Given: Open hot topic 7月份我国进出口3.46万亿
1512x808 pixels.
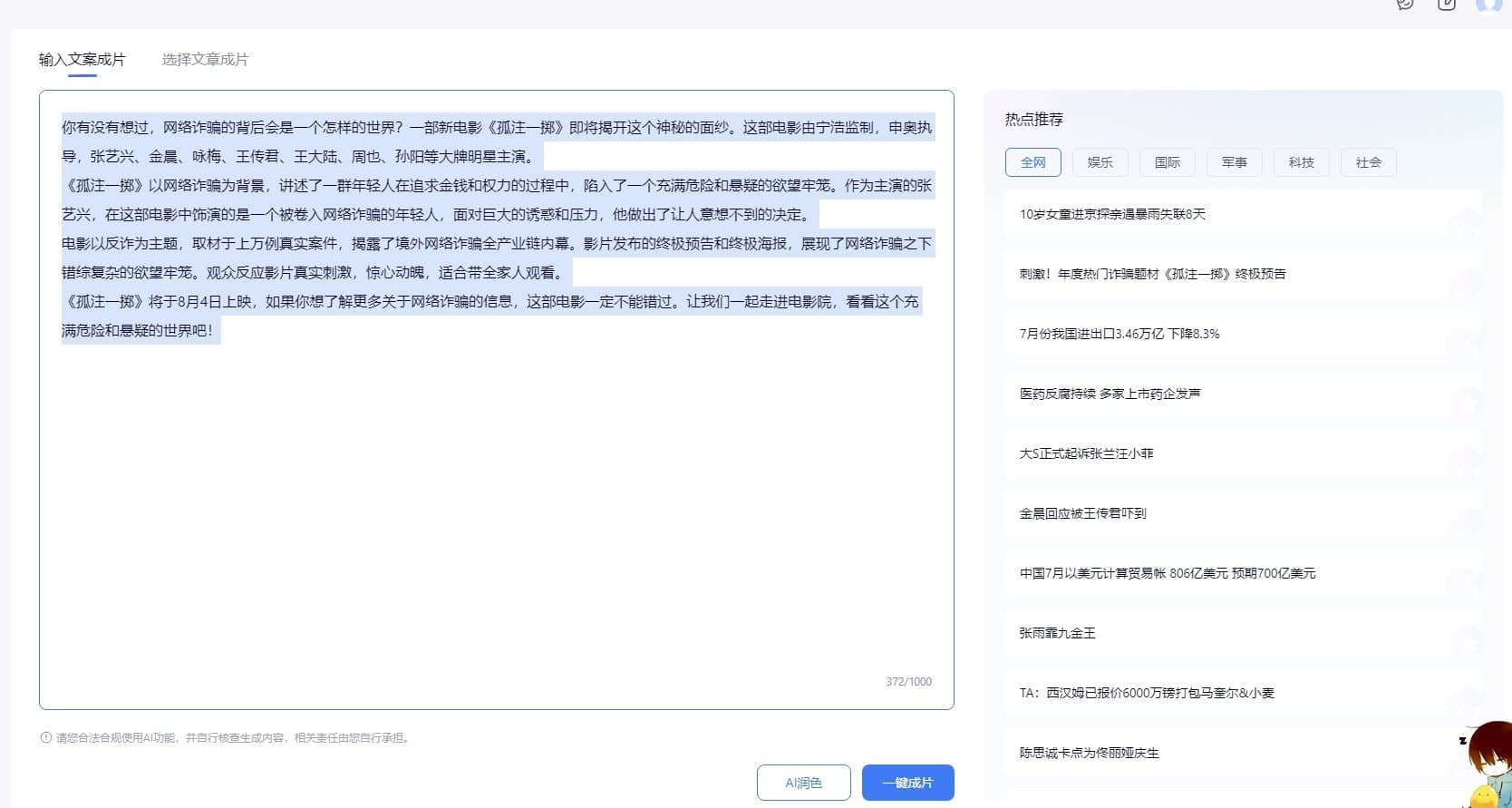Looking at the screenshot, I should point(1244,334).
